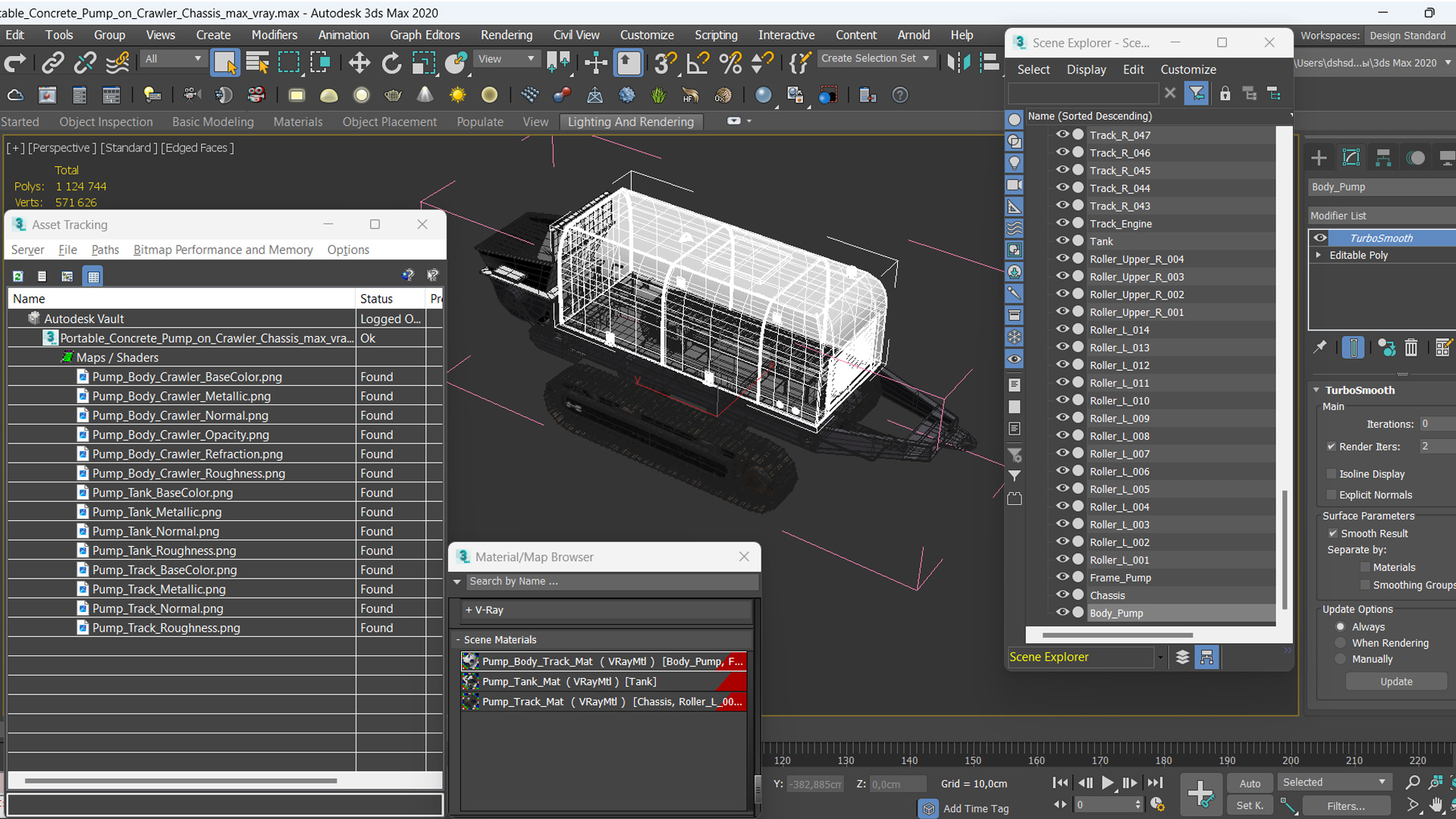Open the All selection filter dropdown
1456x819 pixels.
click(x=173, y=58)
